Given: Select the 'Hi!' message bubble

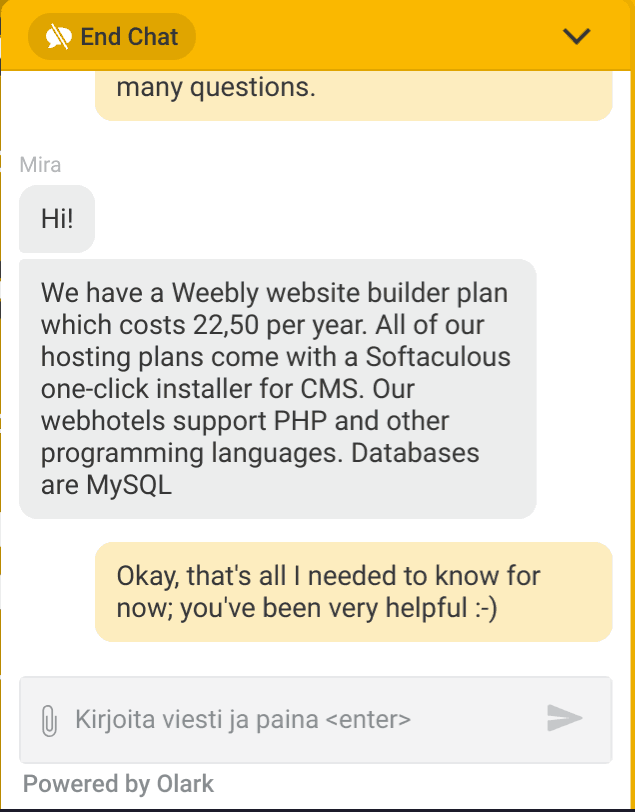Looking at the screenshot, I should [x=57, y=219].
